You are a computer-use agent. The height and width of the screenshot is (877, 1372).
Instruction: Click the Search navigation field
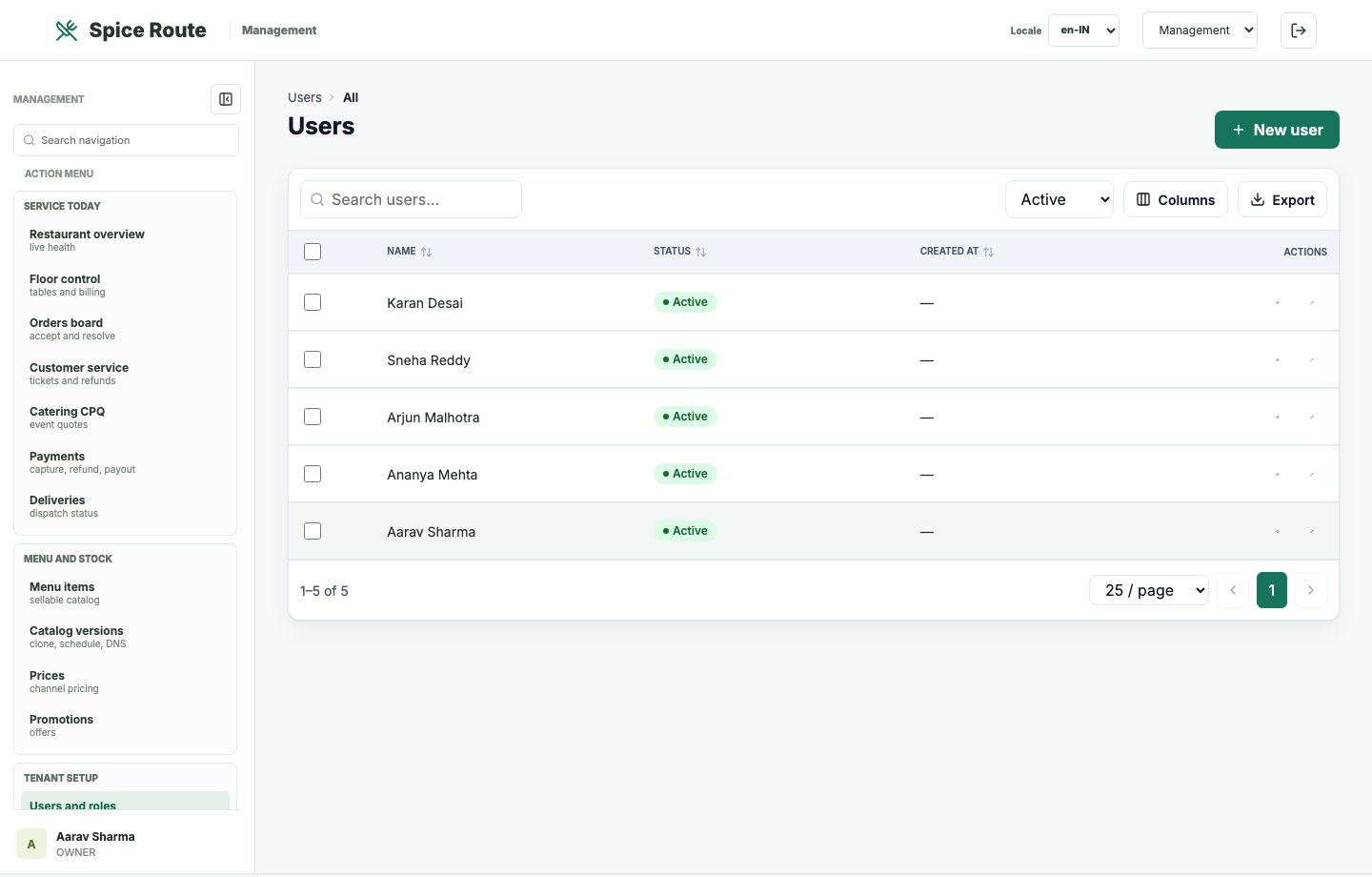(x=126, y=140)
